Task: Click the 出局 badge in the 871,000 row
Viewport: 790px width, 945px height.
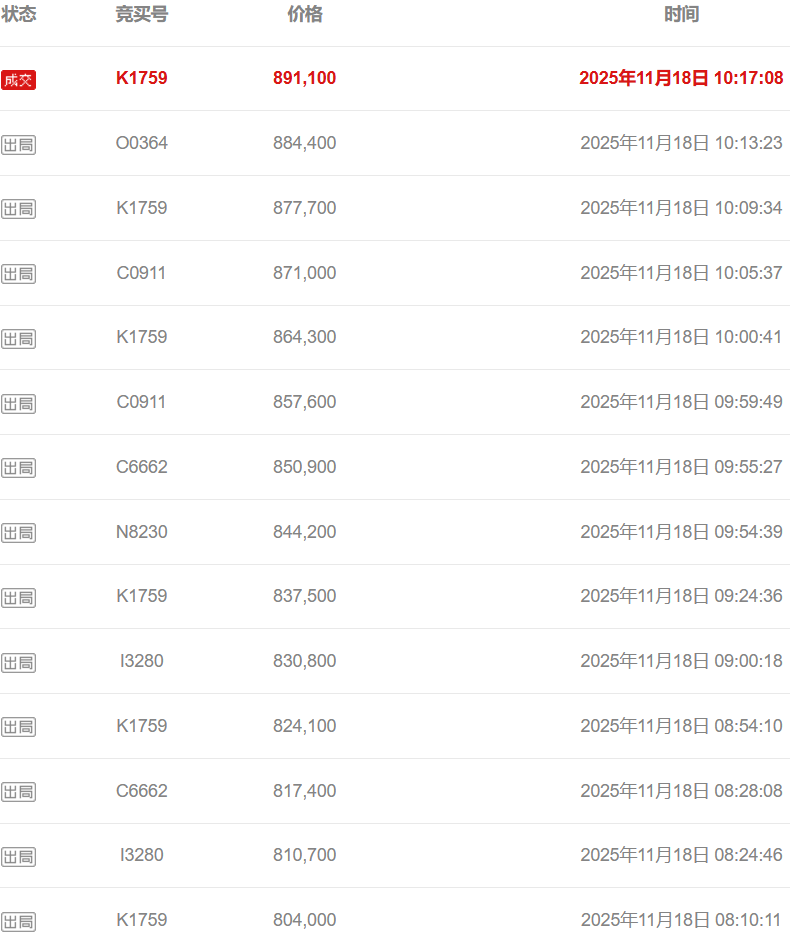Action: (18, 274)
